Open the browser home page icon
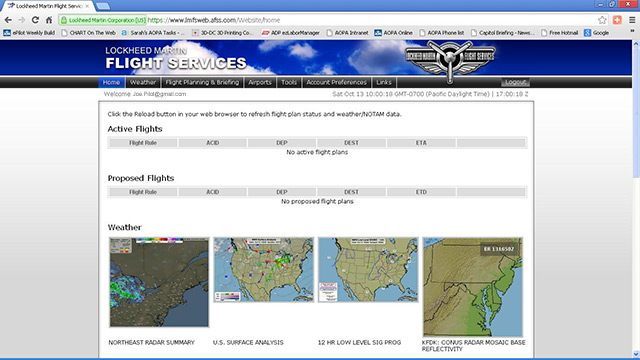Screen dimensions: 640x360 49,20
